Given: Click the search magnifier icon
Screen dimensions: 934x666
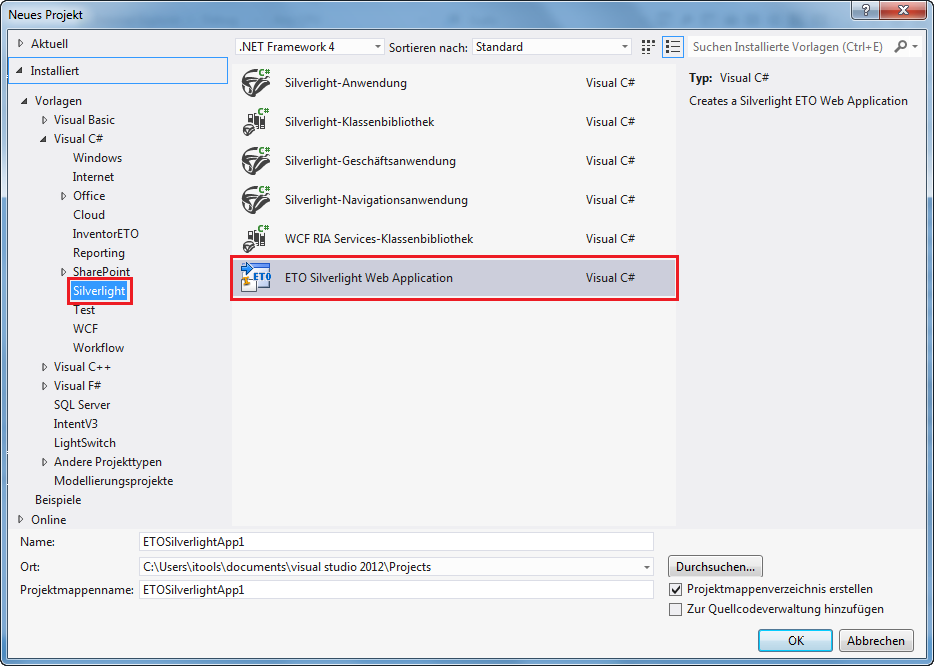Looking at the screenshot, I should 901,46.
